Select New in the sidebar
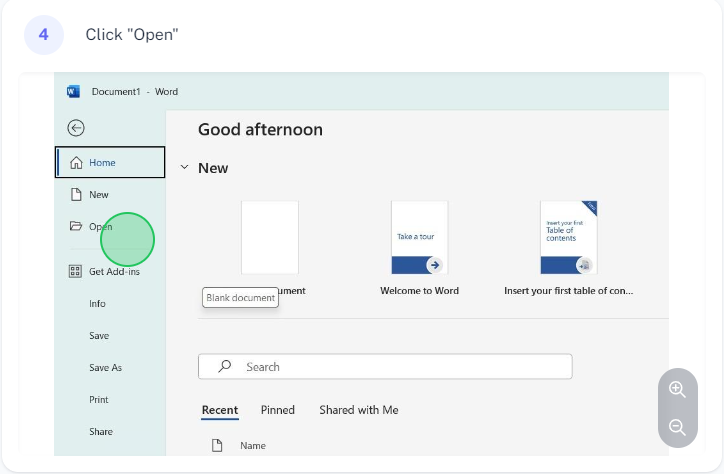 [110, 194]
